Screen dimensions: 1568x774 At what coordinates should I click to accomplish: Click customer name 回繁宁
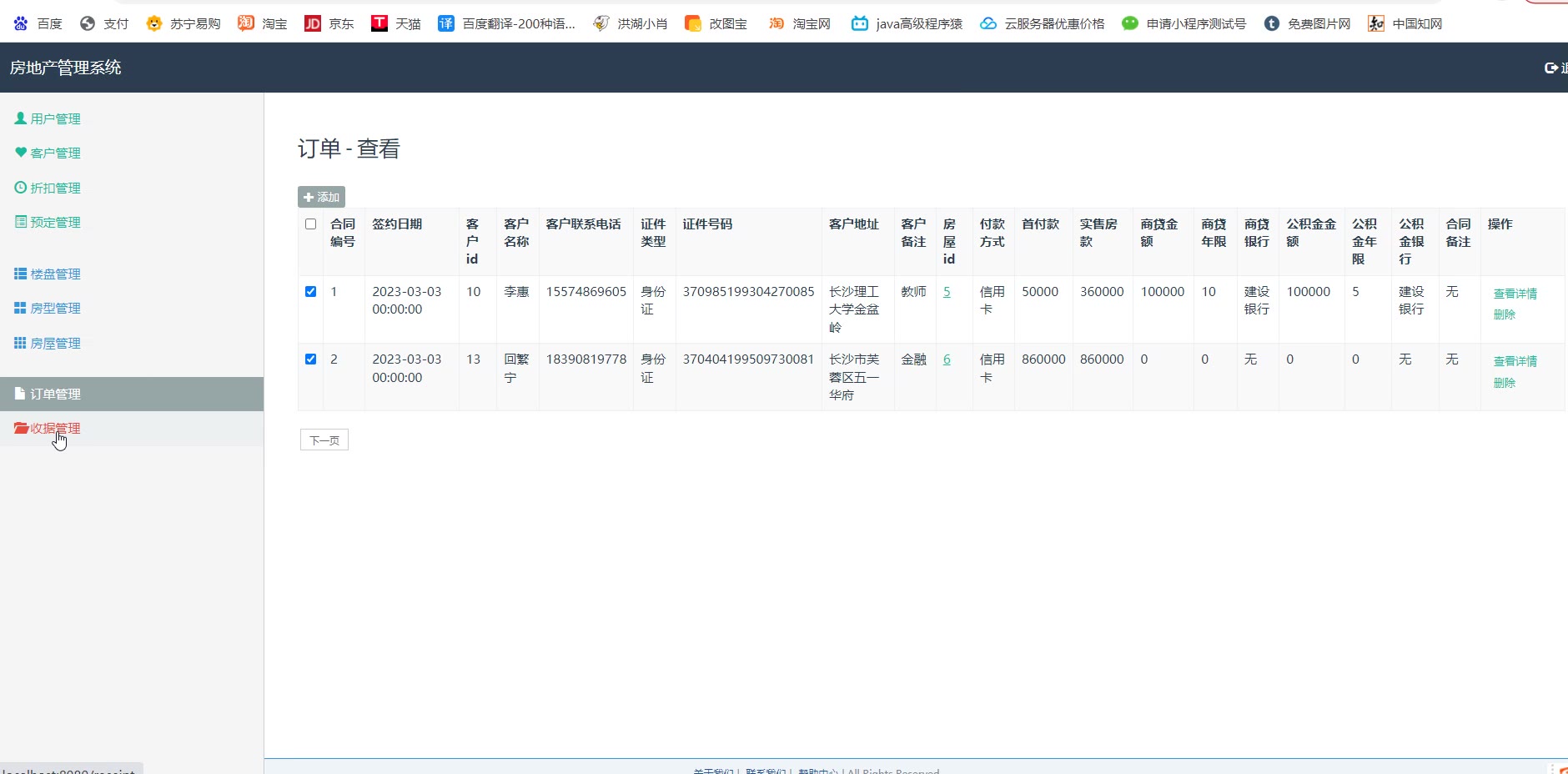pyautogui.click(x=516, y=369)
